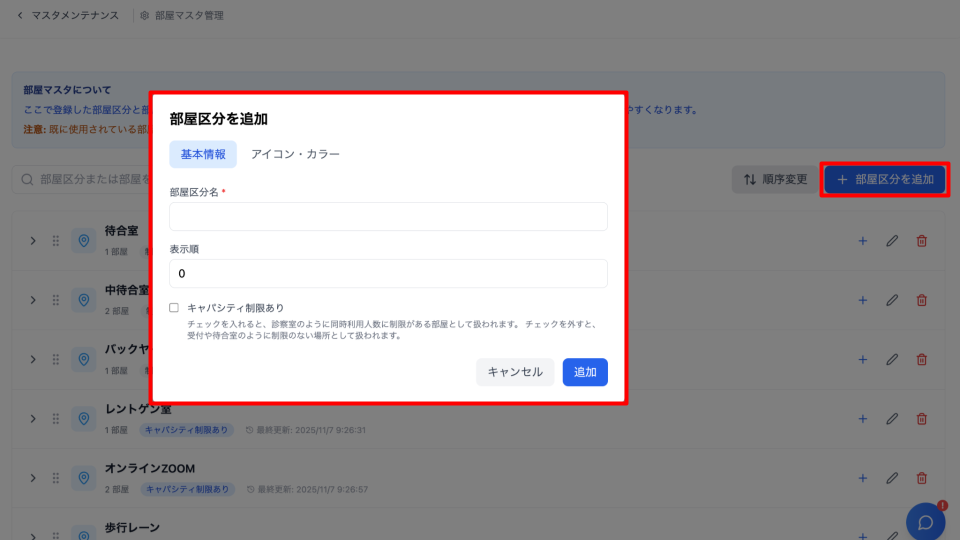Focus the 部屋区分または部屋 search box
This screenshot has width=960, height=540.
click(81, 179)
